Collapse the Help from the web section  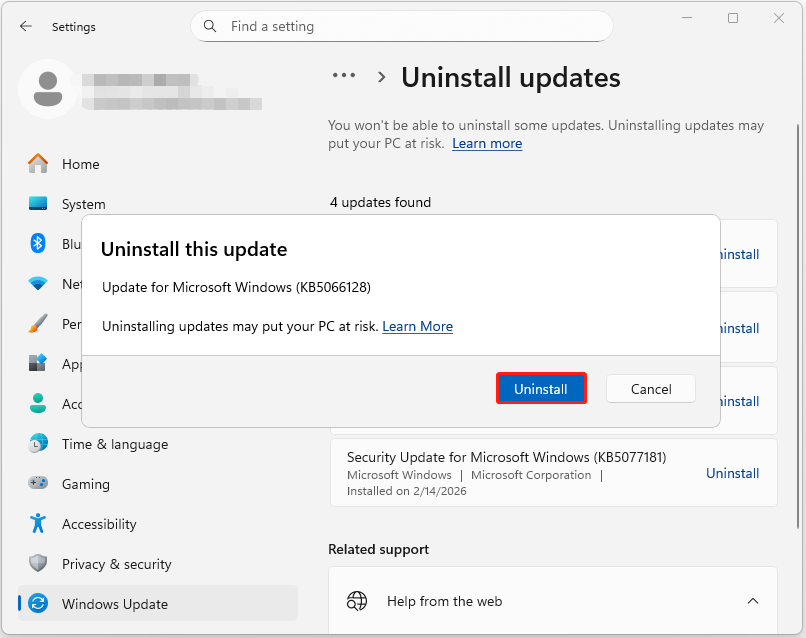(x=753, y=600)
